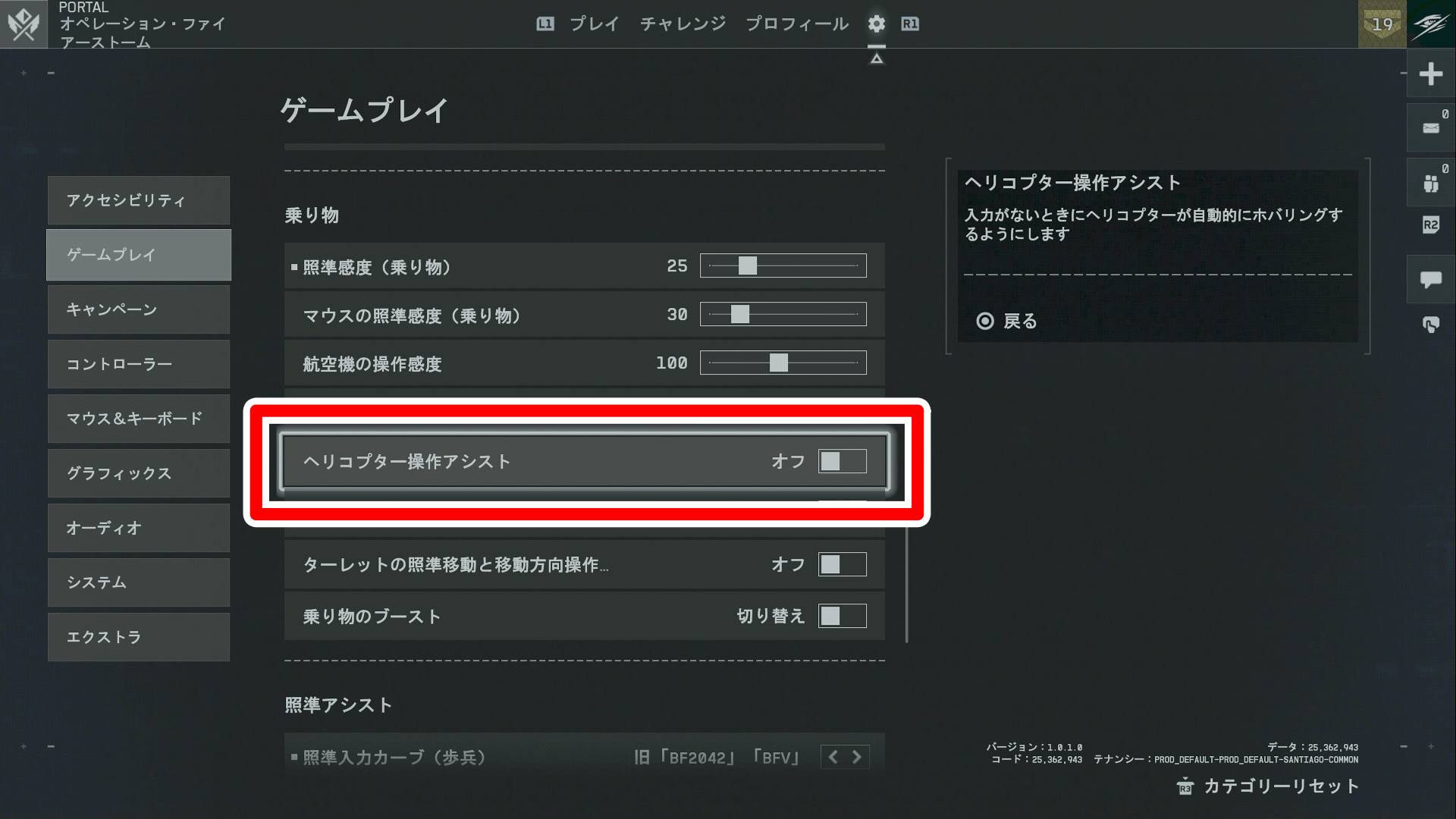Toggle 乗り物のブースト switch

pos(842,616)
